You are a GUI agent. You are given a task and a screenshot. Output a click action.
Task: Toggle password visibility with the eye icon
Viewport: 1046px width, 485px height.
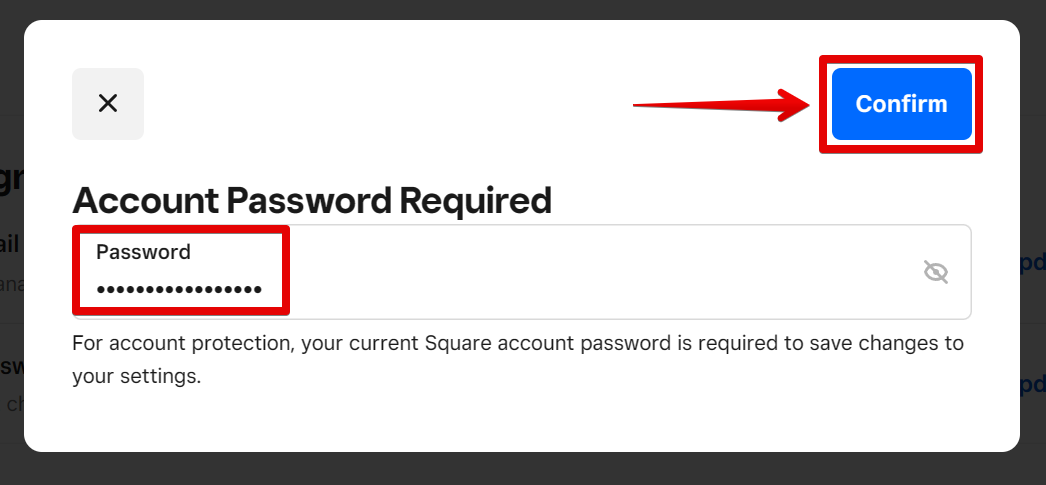[936, 272]
